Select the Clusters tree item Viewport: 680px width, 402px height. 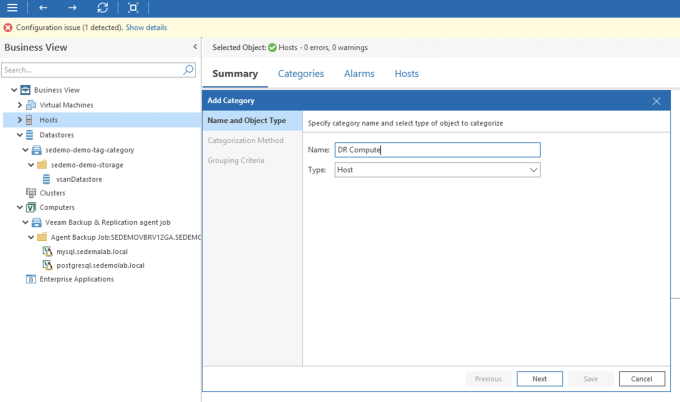coord(52,193)
